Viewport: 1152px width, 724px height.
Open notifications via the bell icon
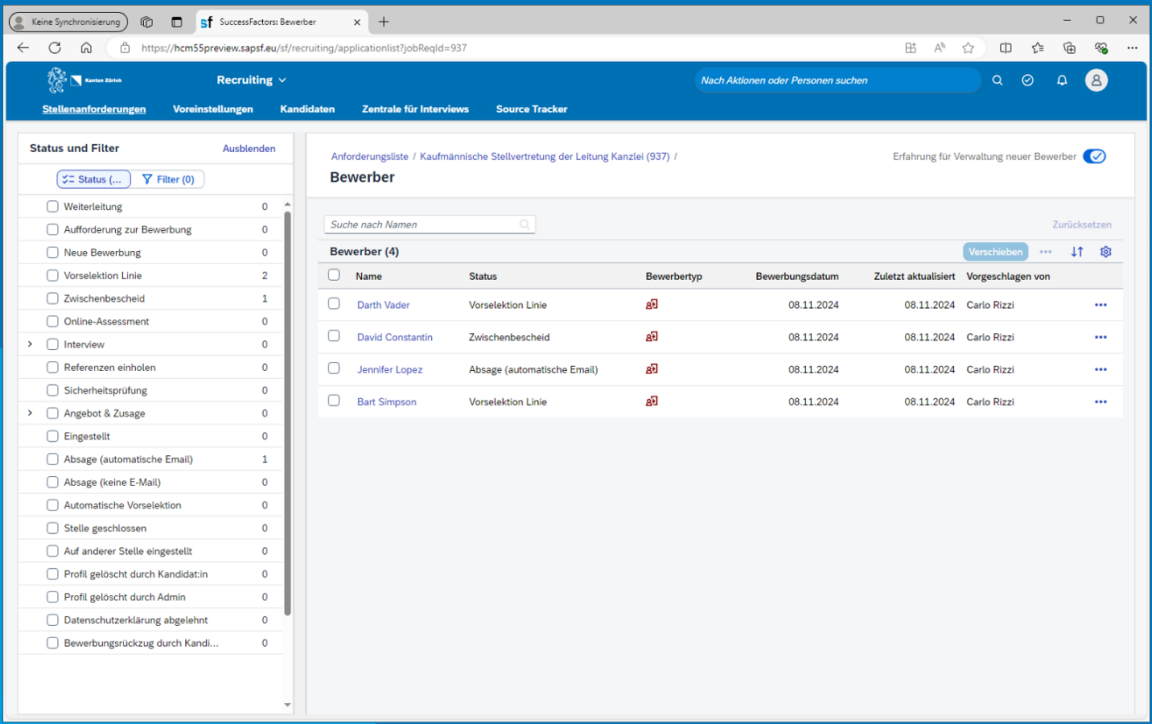(x=1062, y=80)
